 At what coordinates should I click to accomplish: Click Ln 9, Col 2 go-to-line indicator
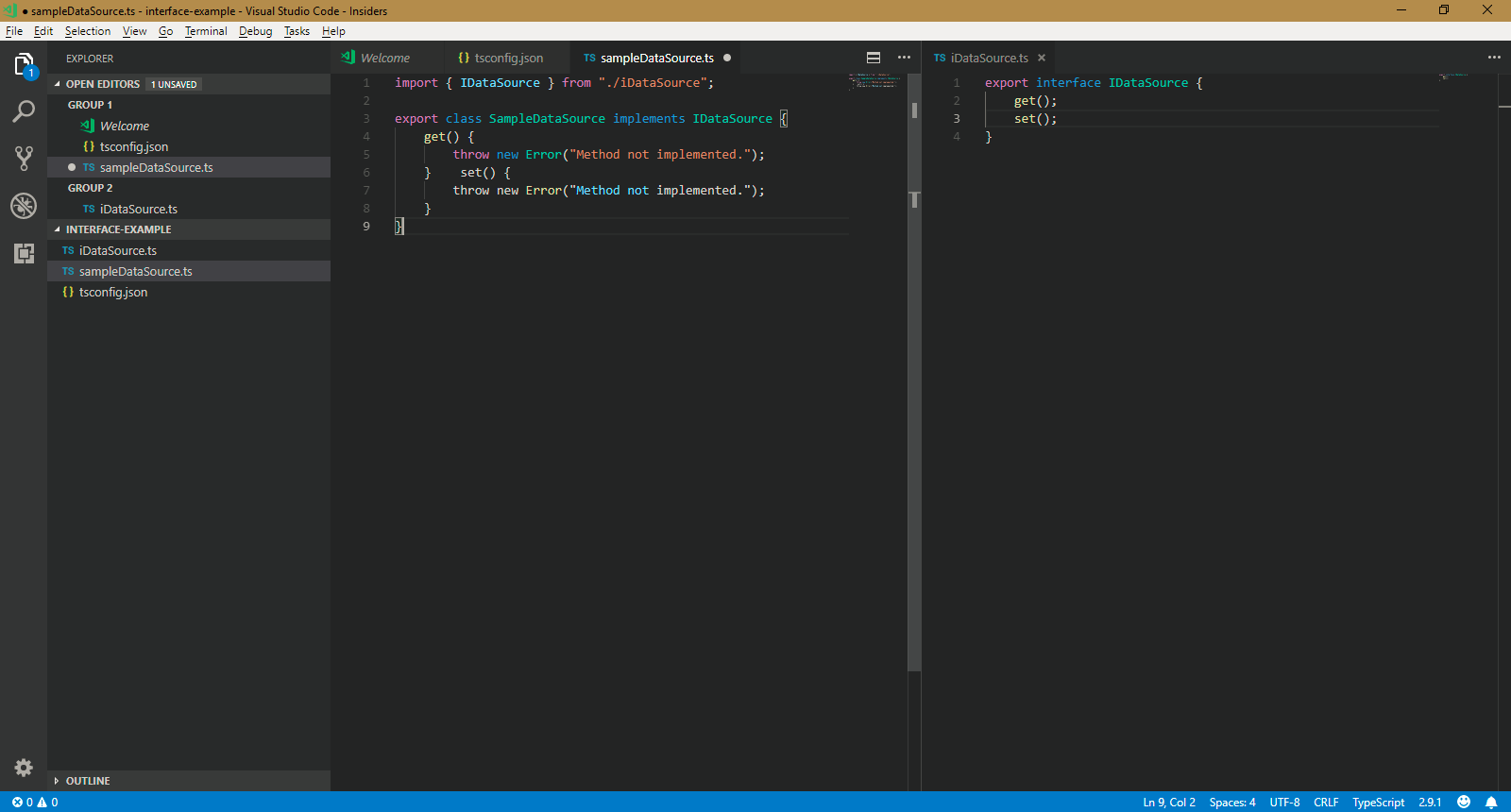pyautogui.click(x=1169, y=802)
